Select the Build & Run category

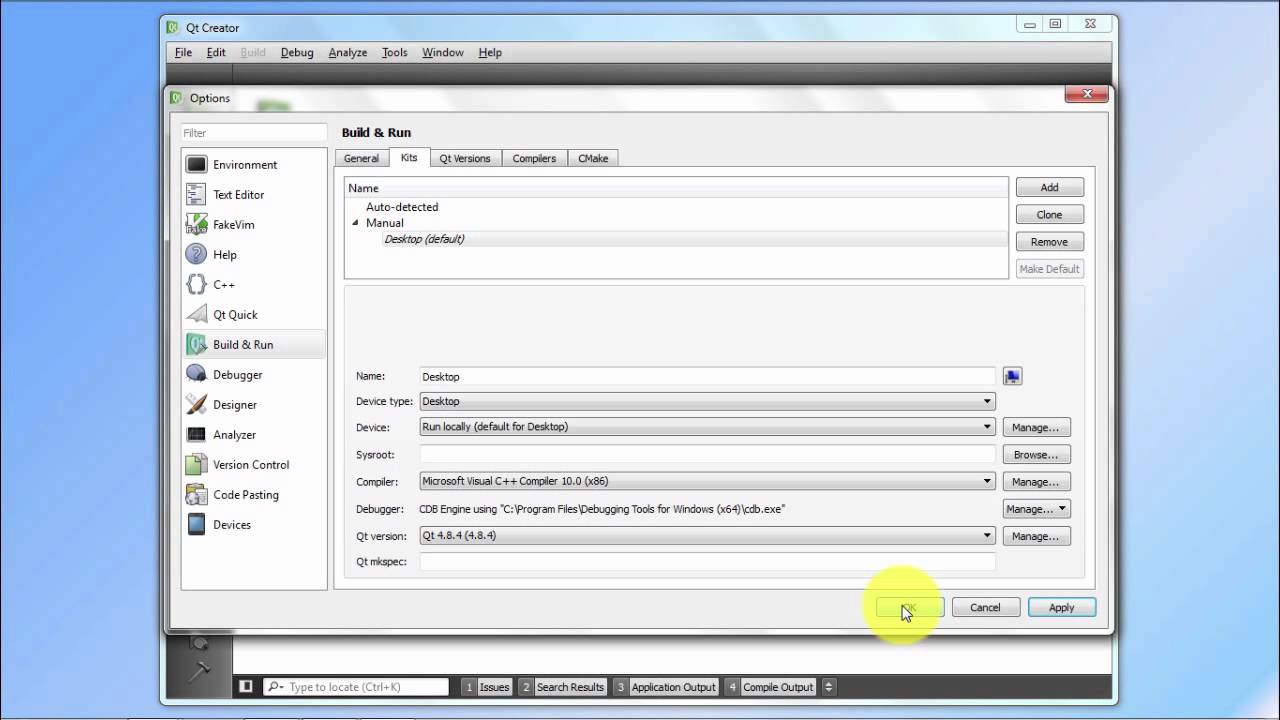[254, 345]
